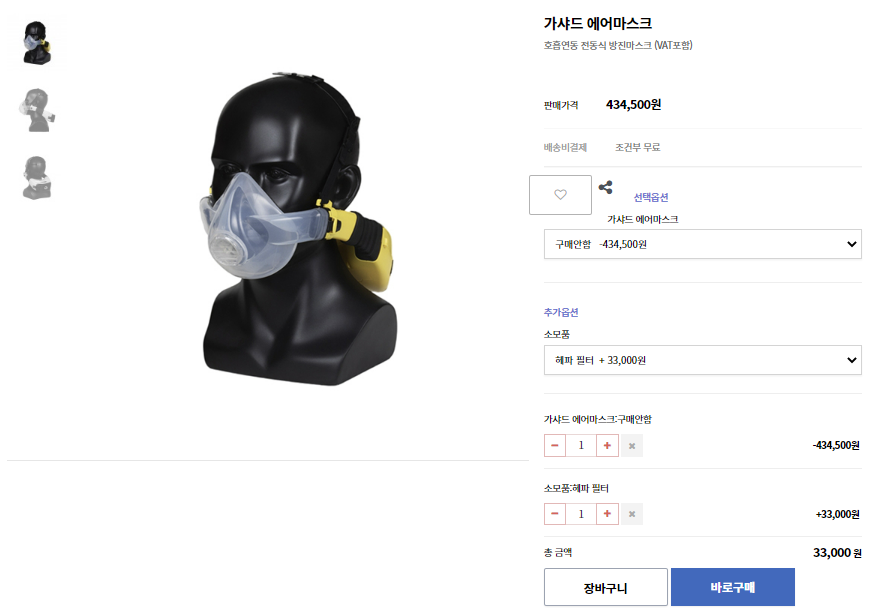Click the 선택옵션 label link
This screenshot has width=882, height=611.
(x=651, y=197)
